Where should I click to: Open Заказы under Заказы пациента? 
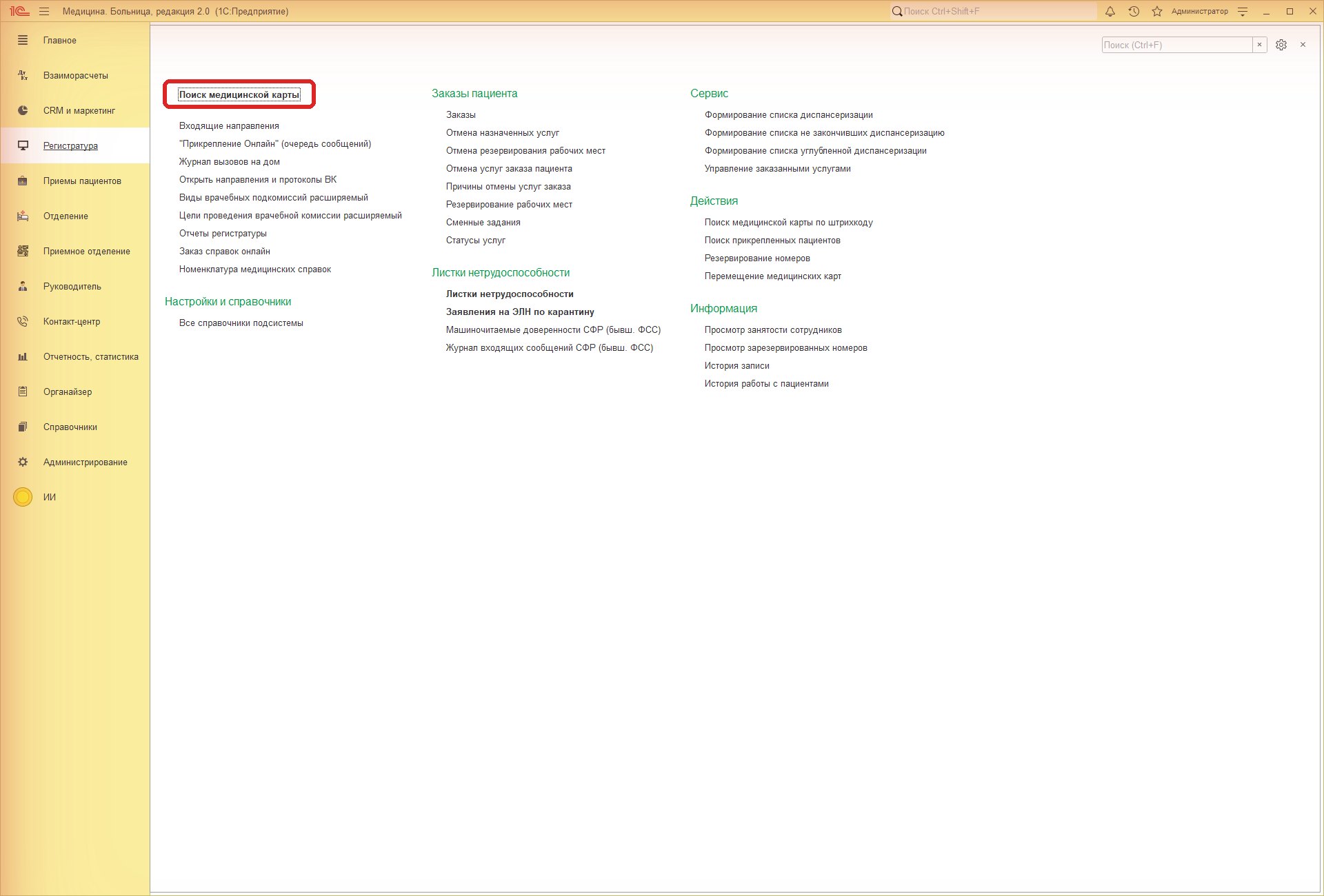click(461, 114)
